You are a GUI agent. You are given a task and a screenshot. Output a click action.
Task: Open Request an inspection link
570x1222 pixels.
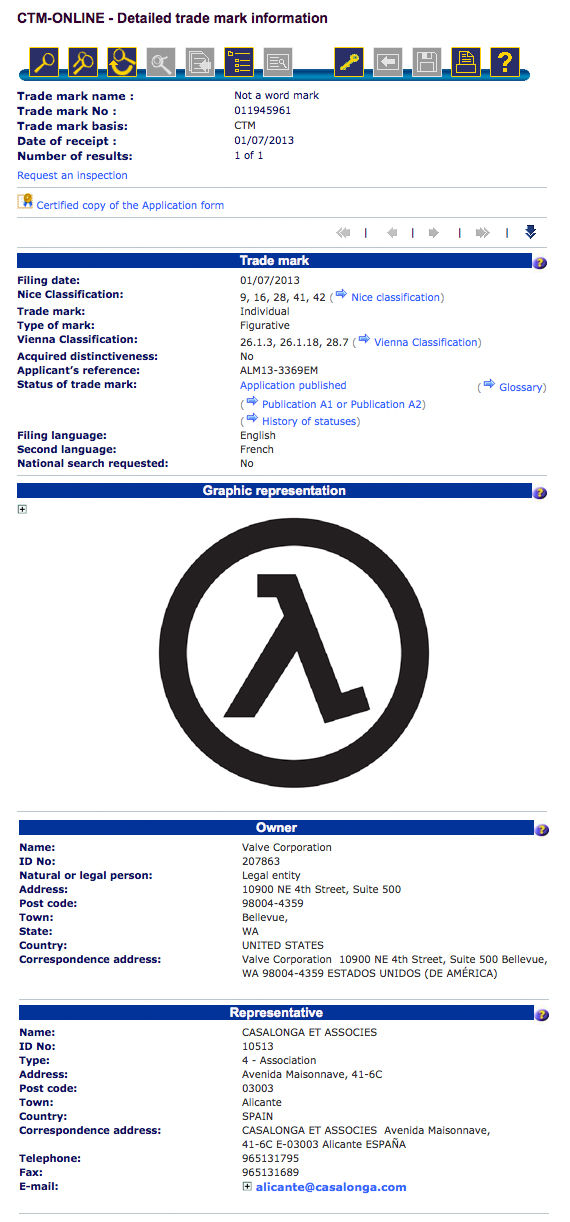[x=73, y=175]
